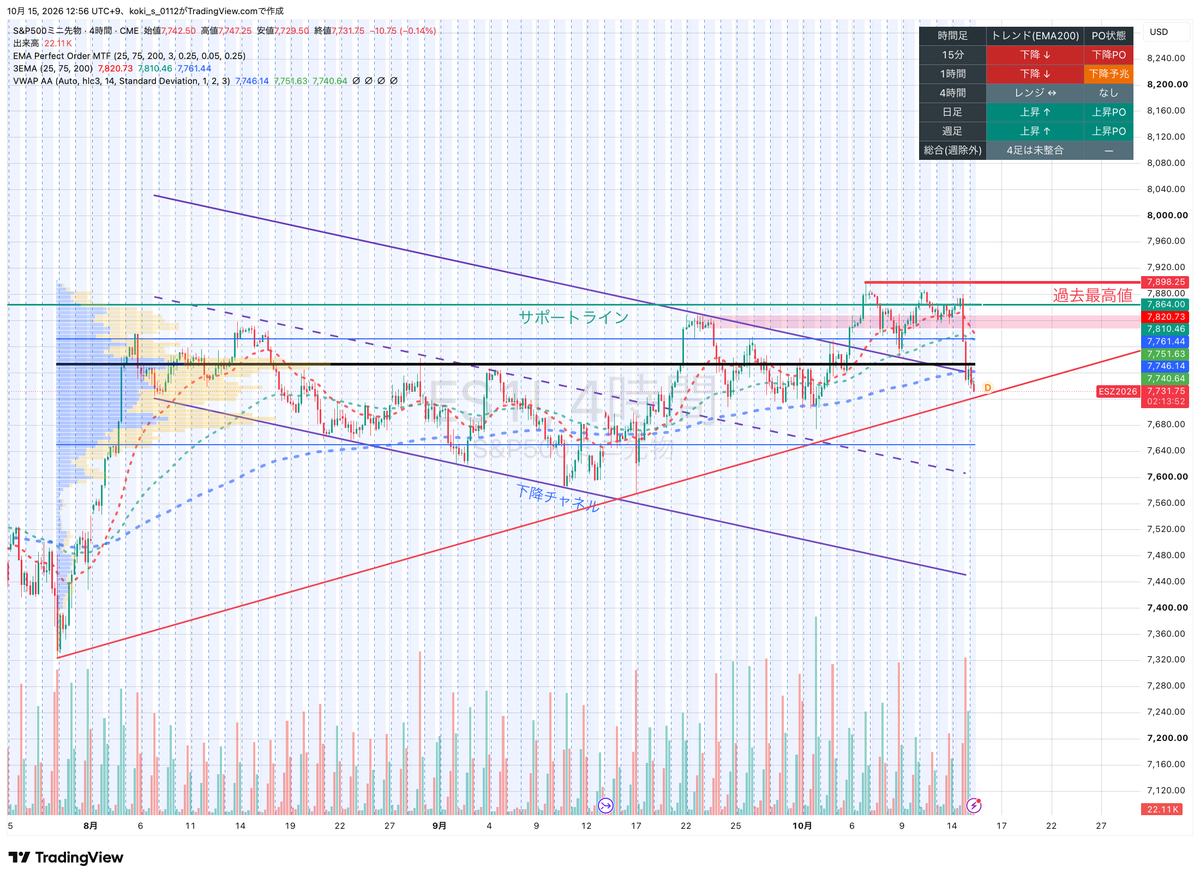Select the VWAP AA indicator legend
The image size is (1200, 879).
122,80
